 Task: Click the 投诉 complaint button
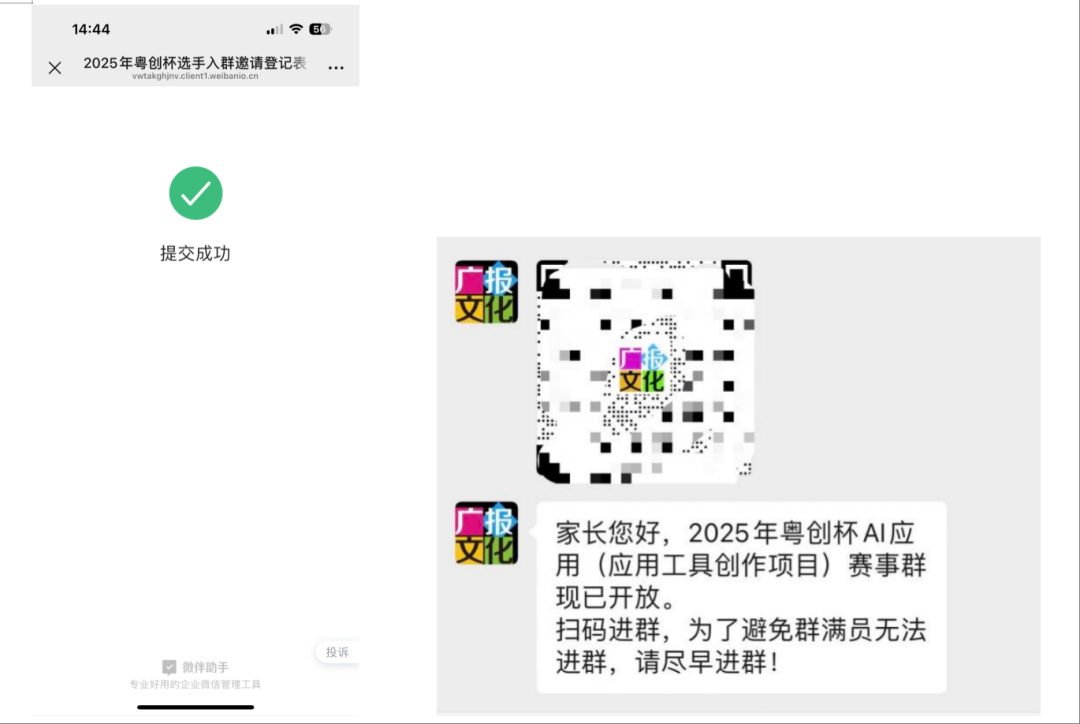tap(338, 652)
